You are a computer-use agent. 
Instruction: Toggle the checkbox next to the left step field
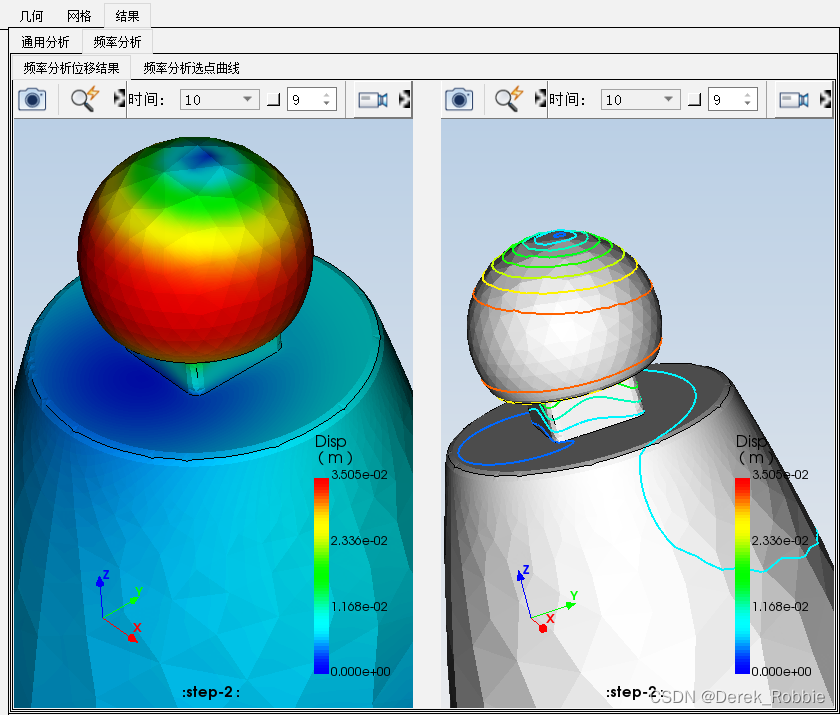[x=274, y=100]
